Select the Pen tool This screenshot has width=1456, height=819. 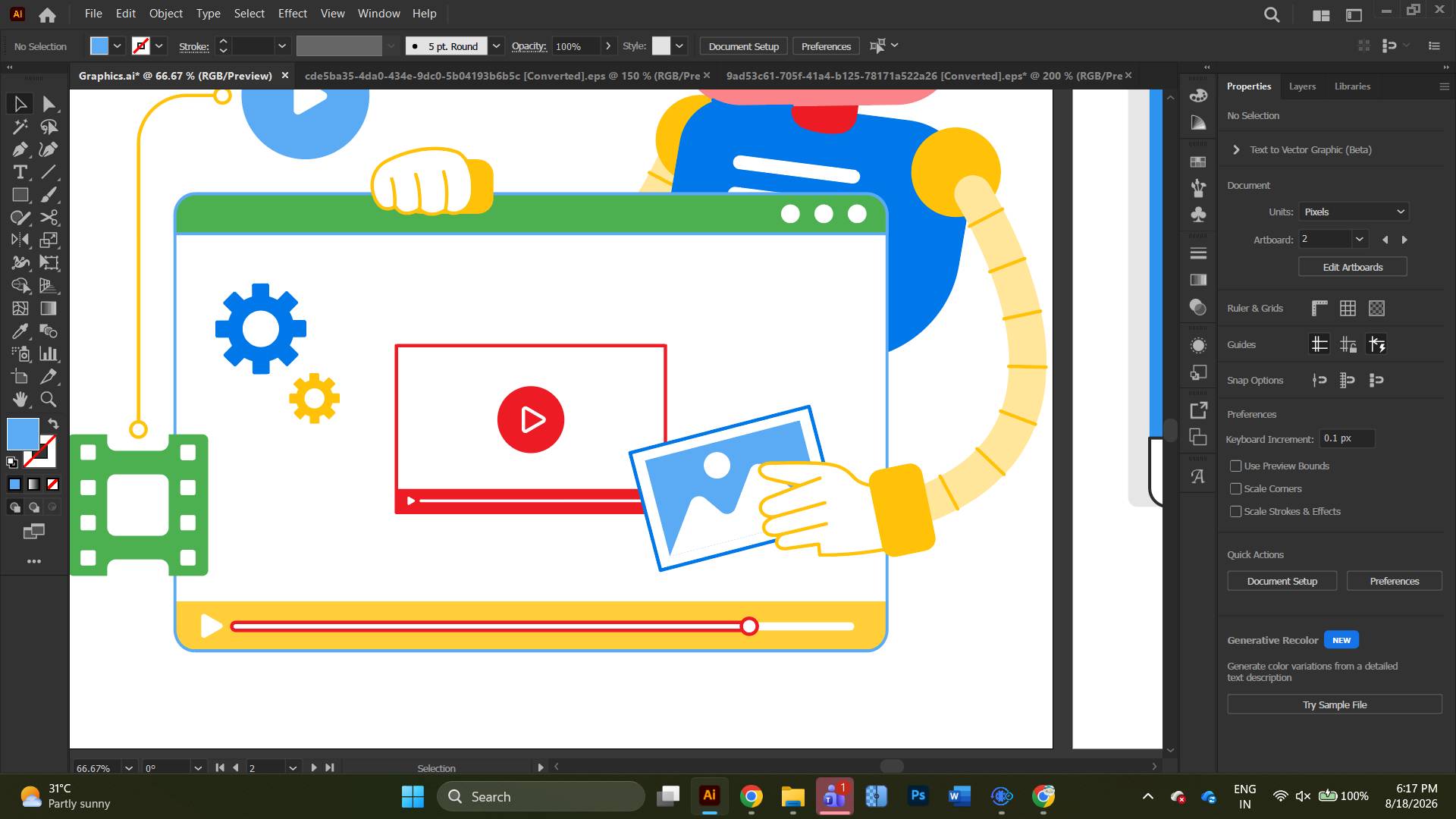tap(20, 149)
